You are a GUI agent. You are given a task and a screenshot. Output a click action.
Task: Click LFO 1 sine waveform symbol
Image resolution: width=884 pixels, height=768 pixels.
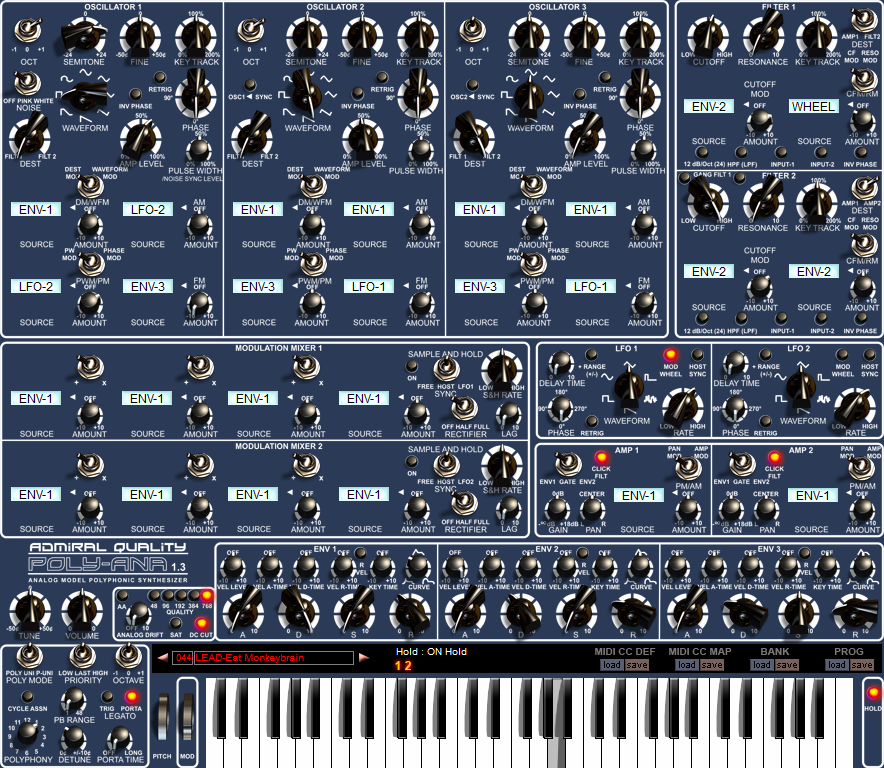(607, 377)
